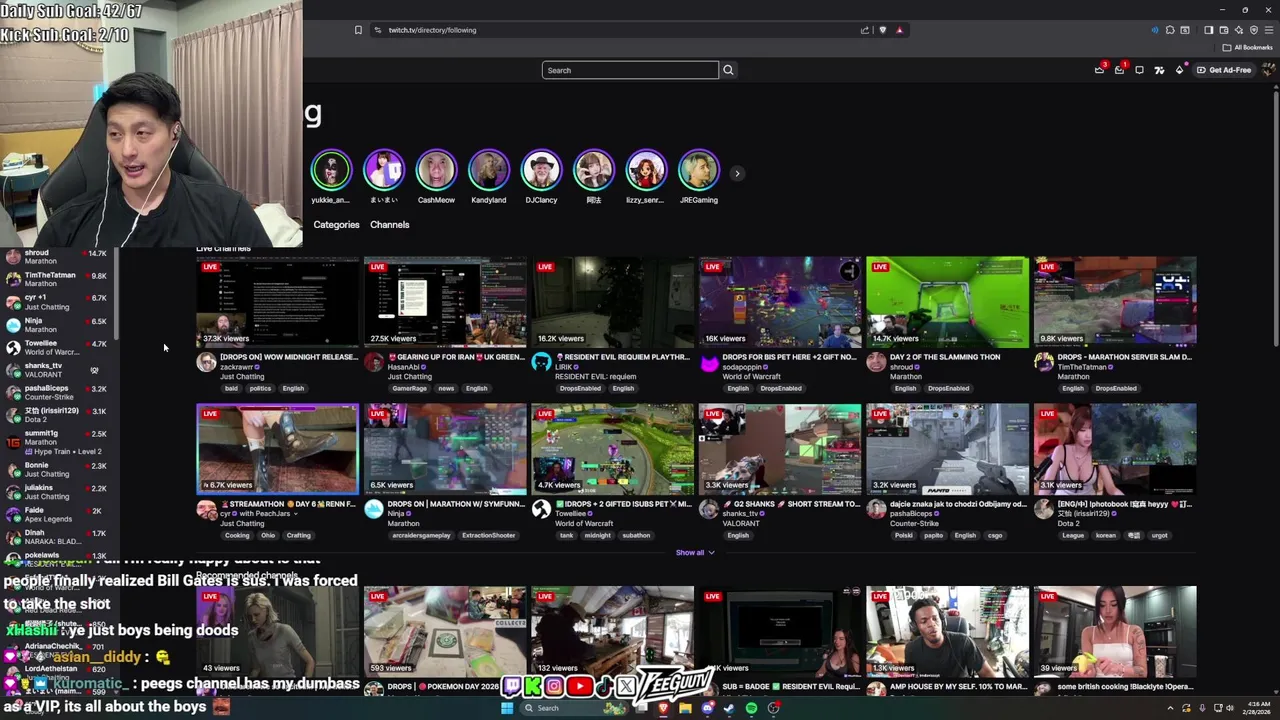The image size is (1280, 720).
Task: Open the Brave hamburger main menu
Action: tap(1269, 30)
